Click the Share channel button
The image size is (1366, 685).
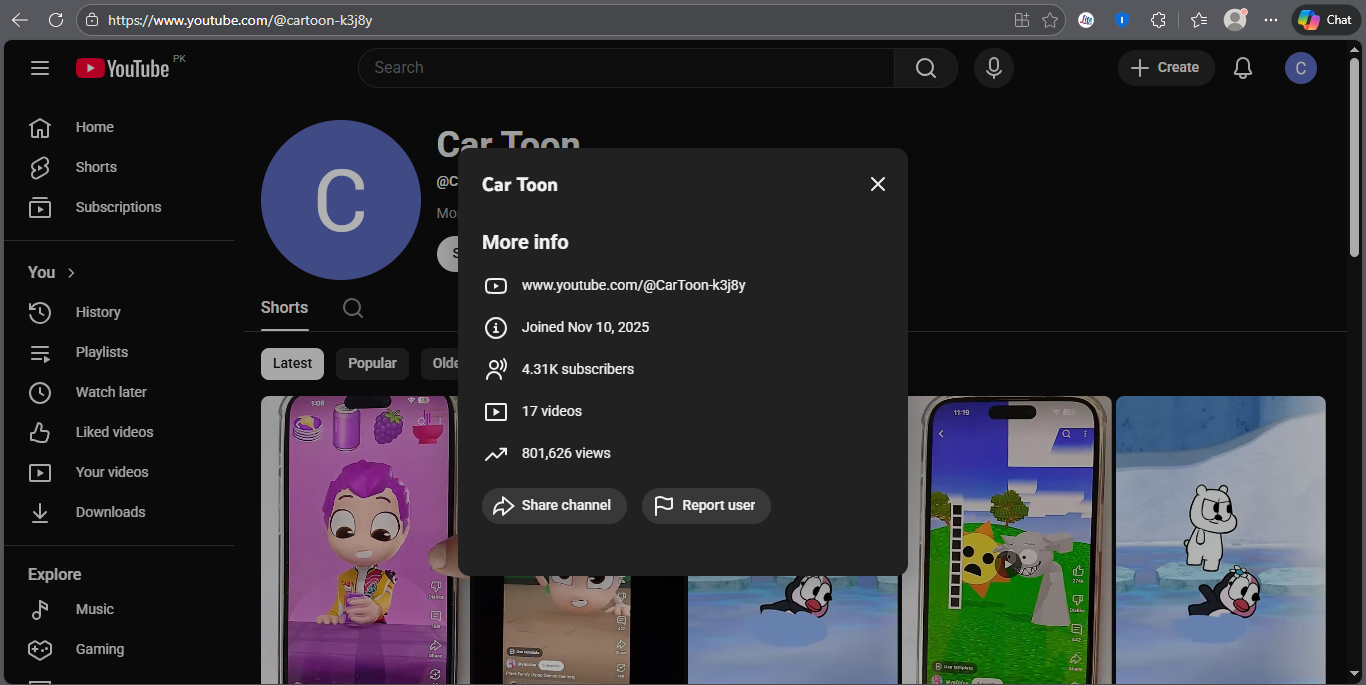coord(554,506)
